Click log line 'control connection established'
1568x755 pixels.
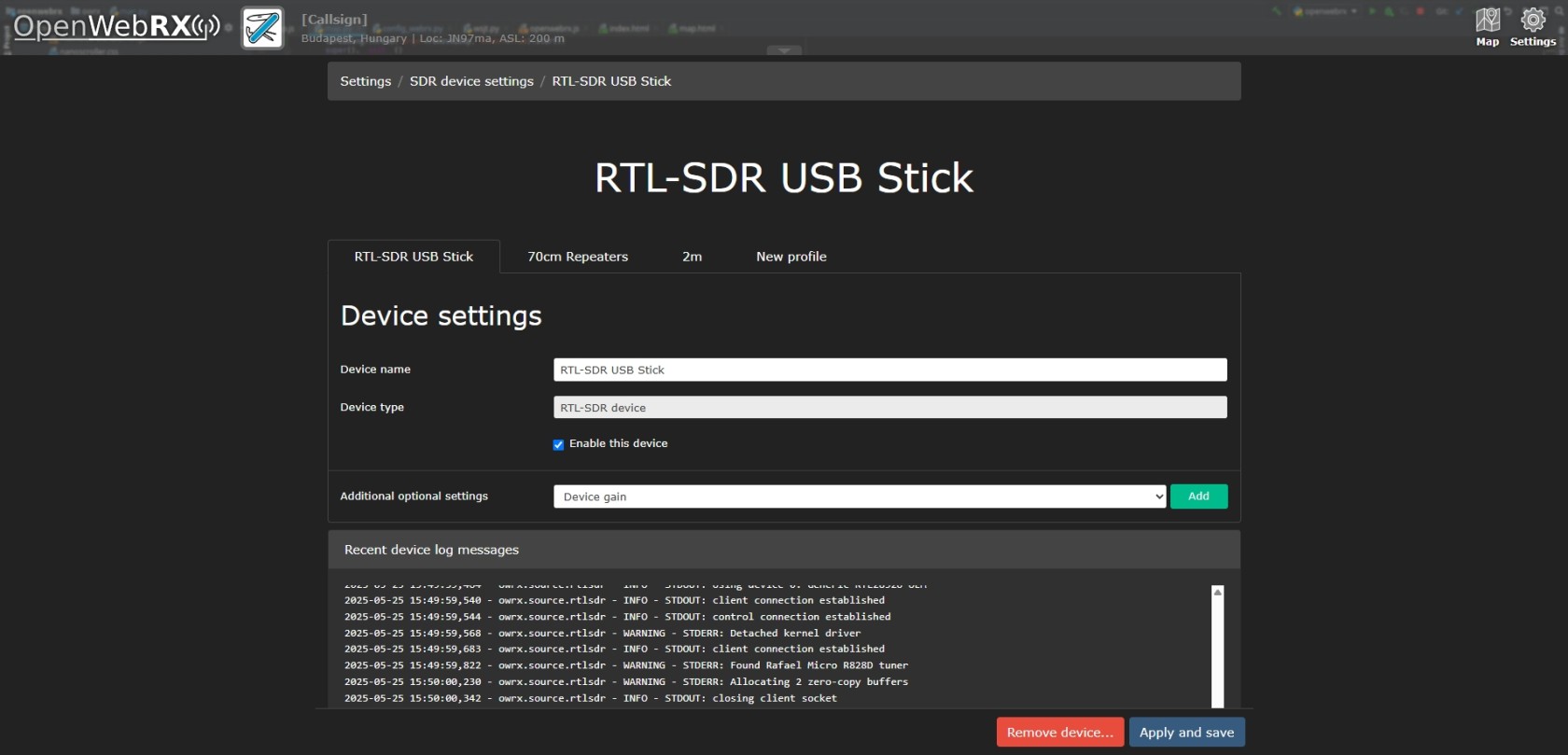point(617,617)
